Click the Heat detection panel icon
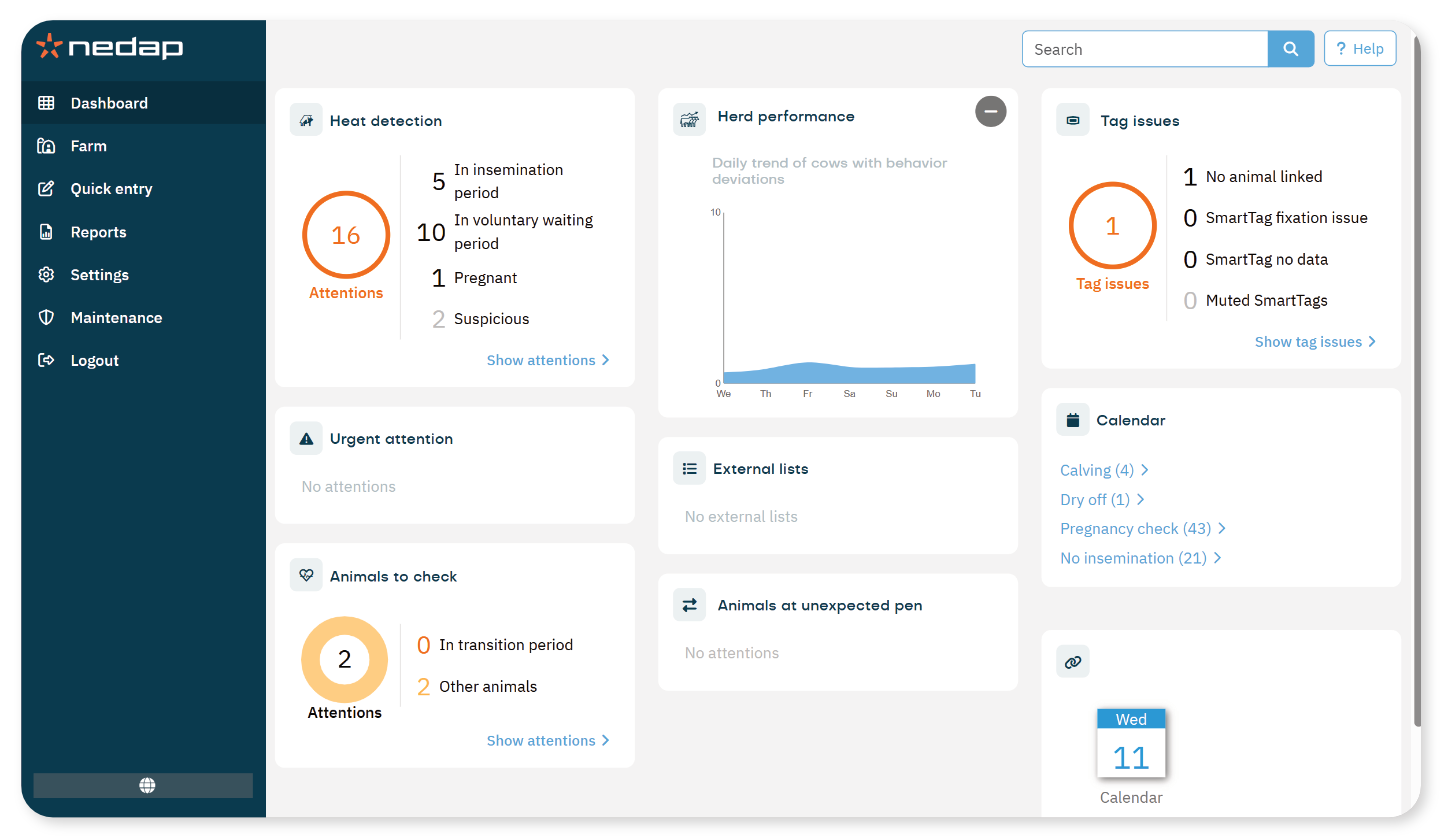This screenshot has height=840, width=1442. pyautogui.click(x=306, y=120)
